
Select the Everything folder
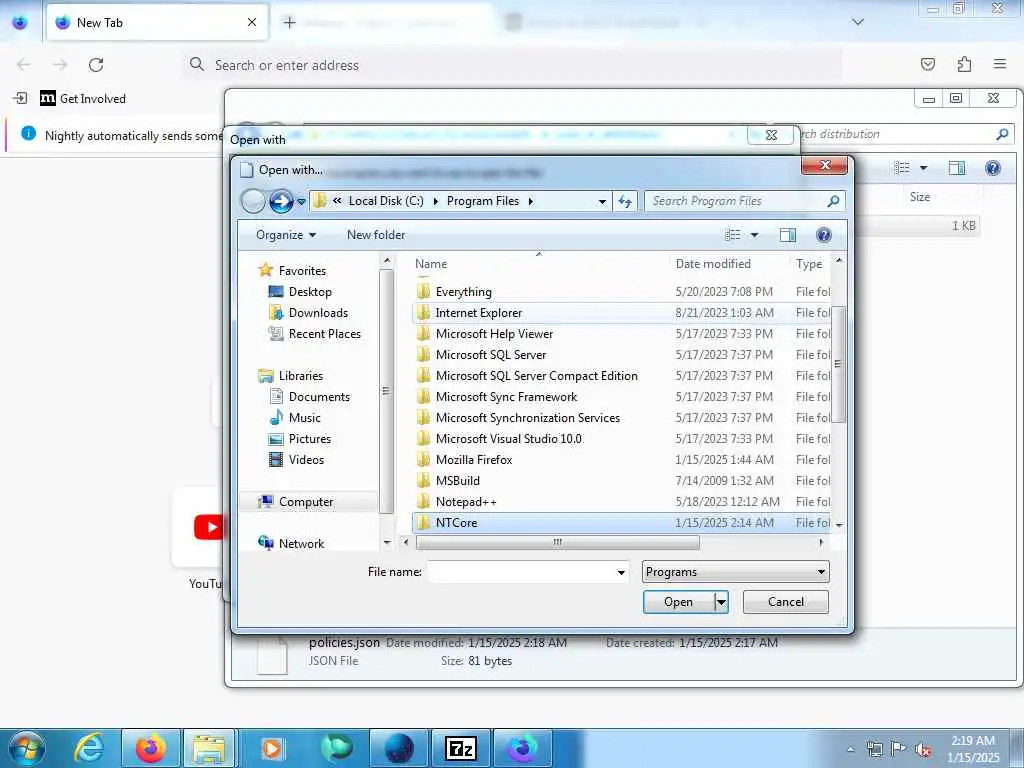tap(463, 292)
